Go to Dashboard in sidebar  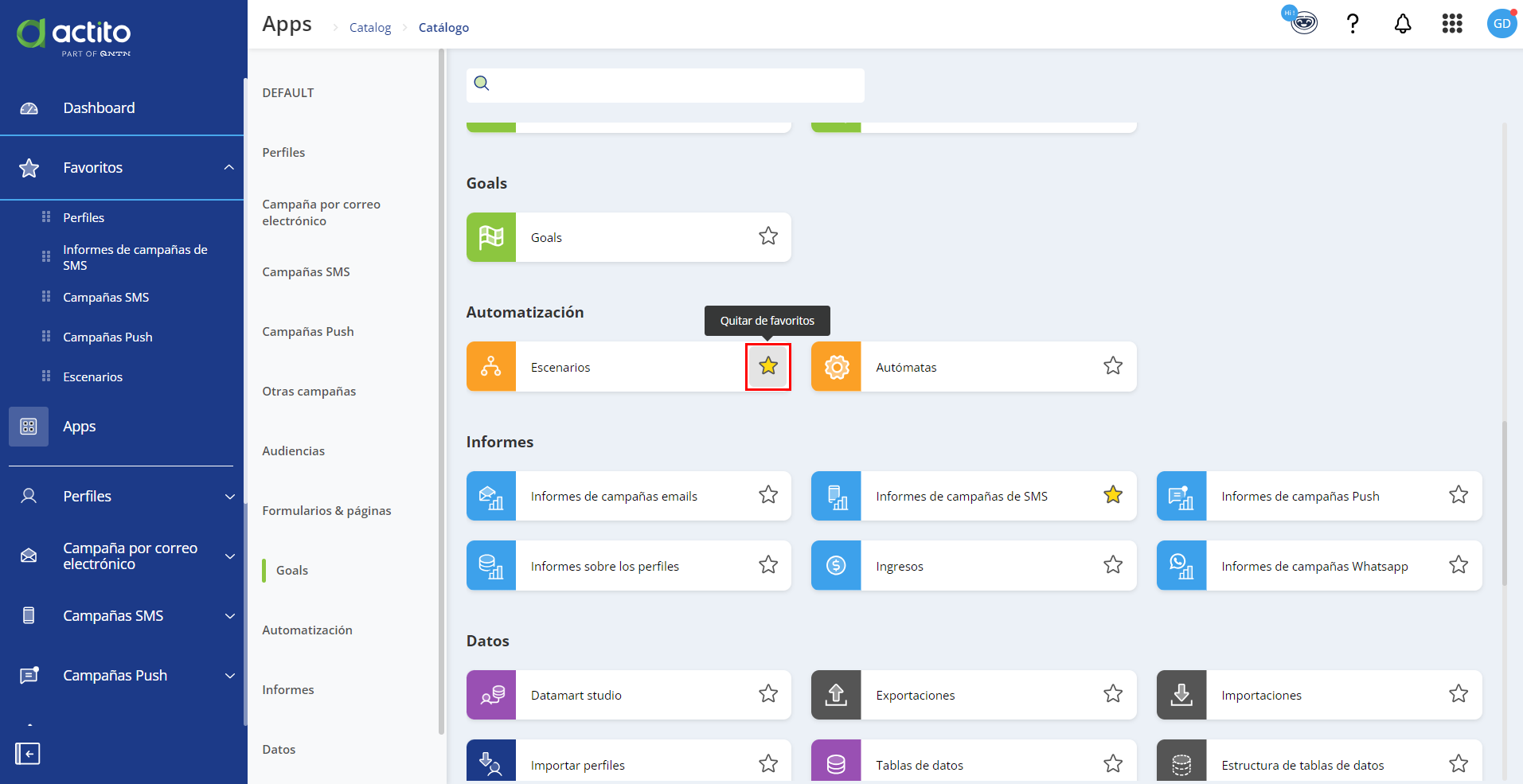(x=99, y=107)
